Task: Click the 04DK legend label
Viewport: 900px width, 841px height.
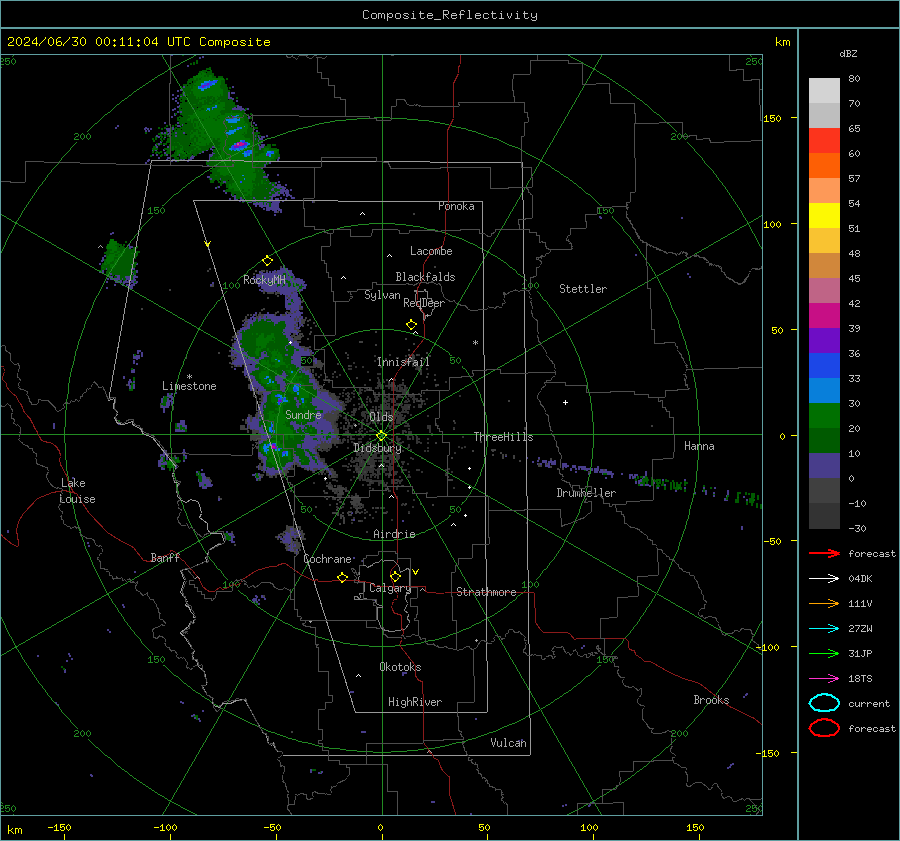Action: tap(860, 579)
